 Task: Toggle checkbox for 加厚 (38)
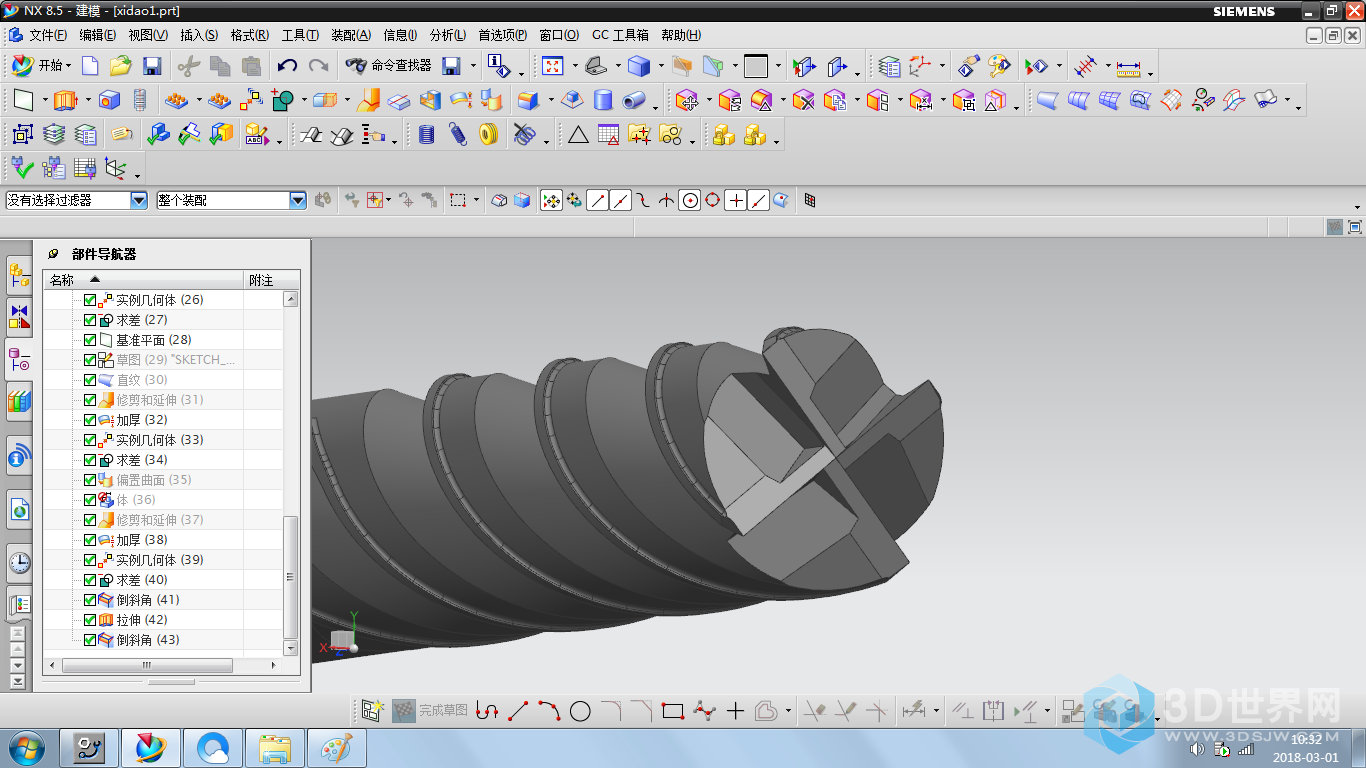(90, 540)
